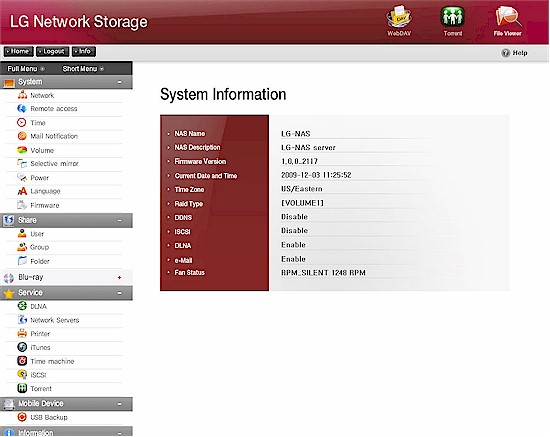
Task: Open the Time machine icon
Action: coord(22,361)
